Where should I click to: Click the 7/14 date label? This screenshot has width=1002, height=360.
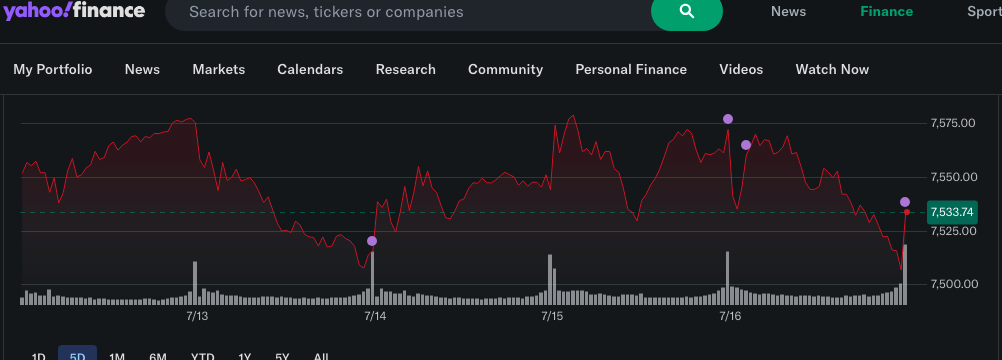coord(375,316)
